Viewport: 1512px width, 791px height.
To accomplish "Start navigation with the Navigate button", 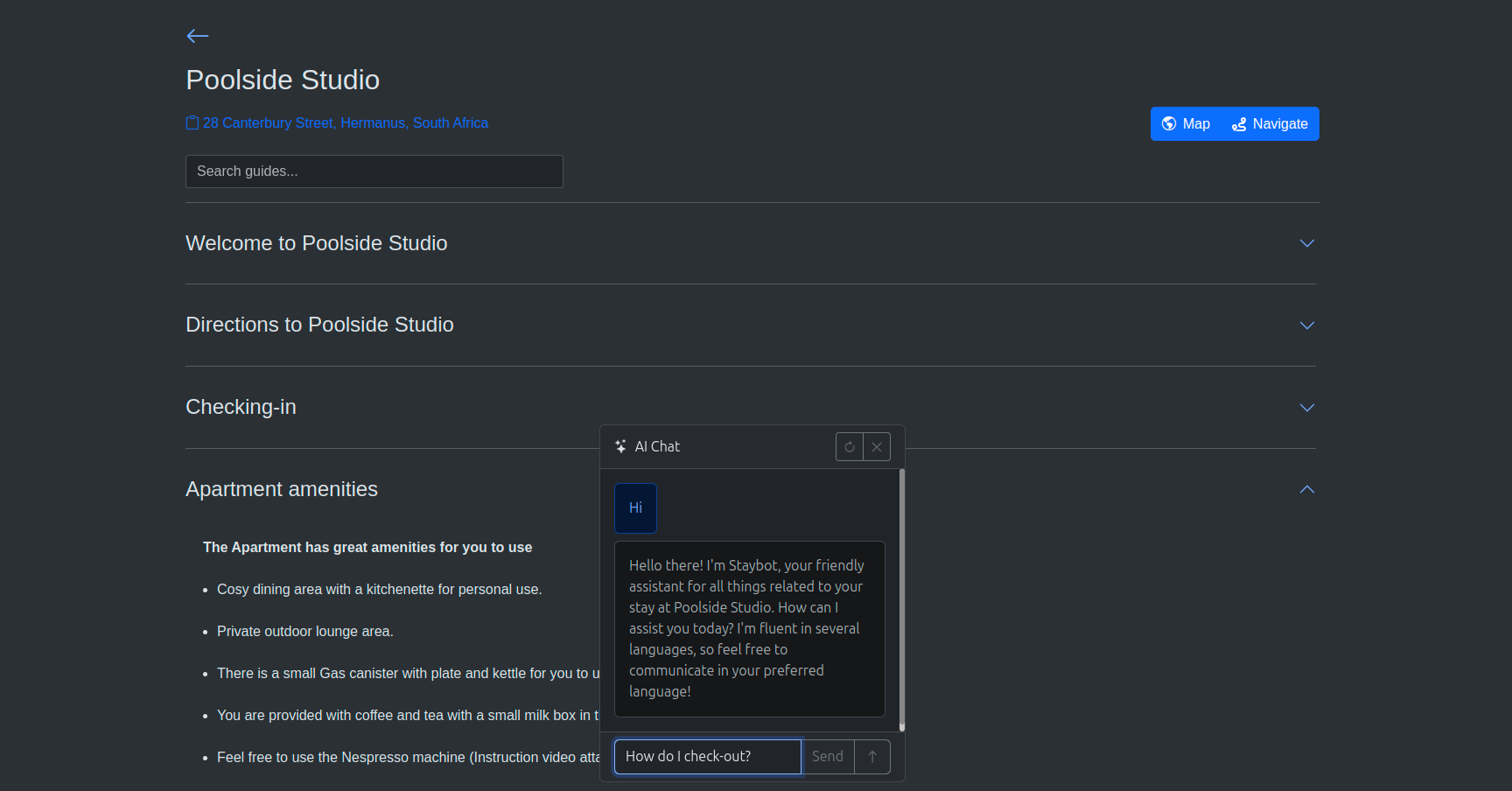I will 1270,123.
